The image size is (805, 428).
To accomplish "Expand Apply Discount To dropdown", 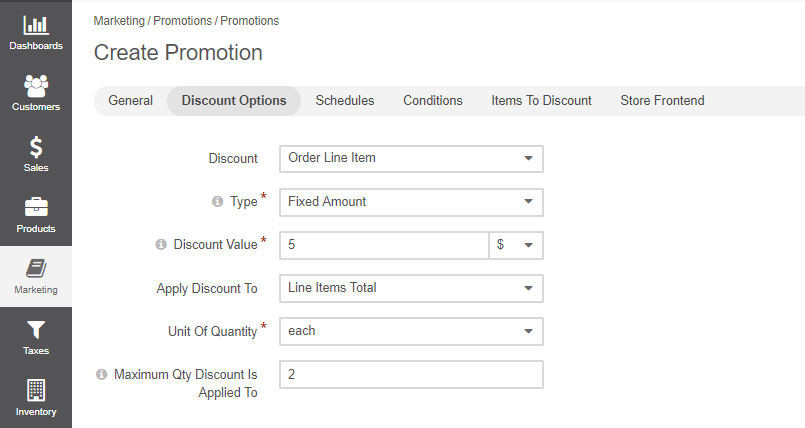I will (411, 288).
